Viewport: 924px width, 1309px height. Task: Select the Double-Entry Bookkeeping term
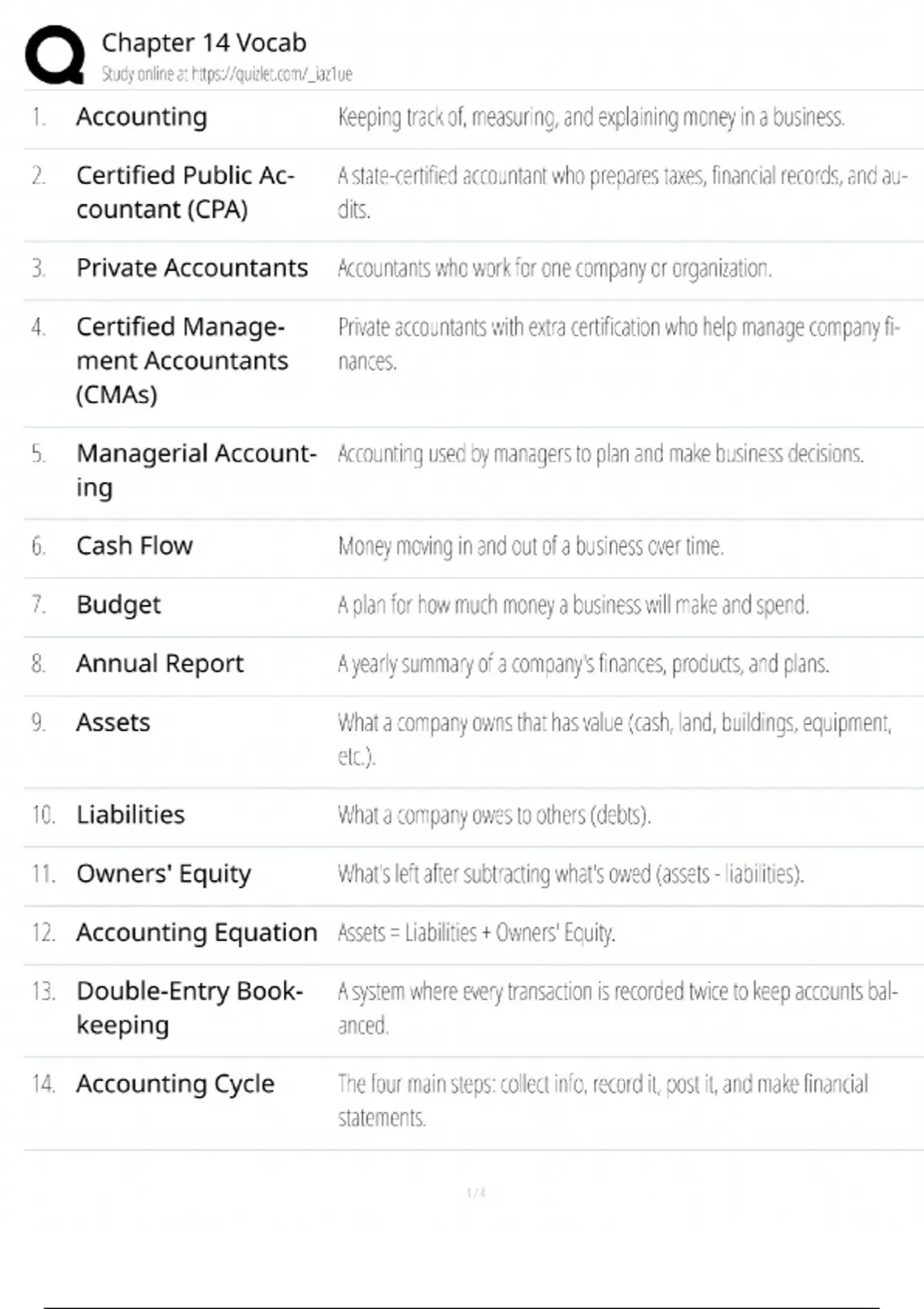point(189,1008)
